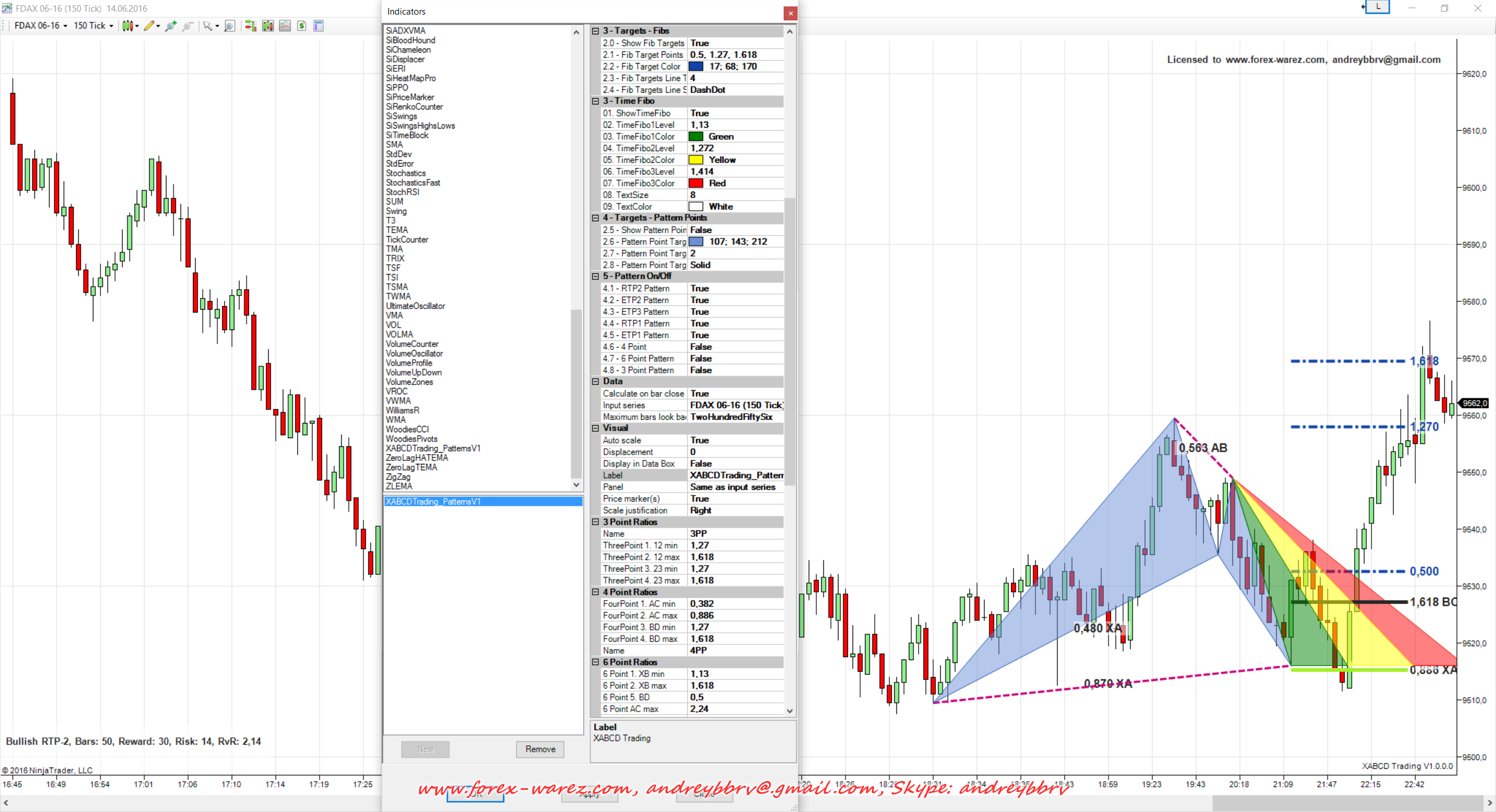Viewport: 1496px width, 812px height.
Task: Click the zoom in magnifier icon
Action: click(x=171, y=26)
